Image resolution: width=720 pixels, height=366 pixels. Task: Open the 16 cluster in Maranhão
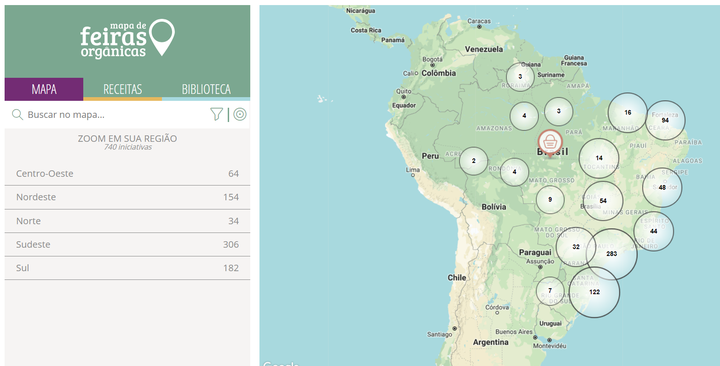pyautogui.click(x=628, y=113)
